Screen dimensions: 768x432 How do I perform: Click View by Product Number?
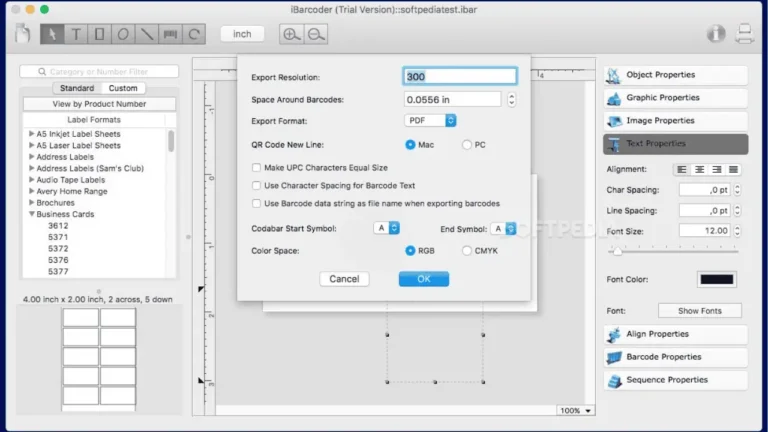99,104
